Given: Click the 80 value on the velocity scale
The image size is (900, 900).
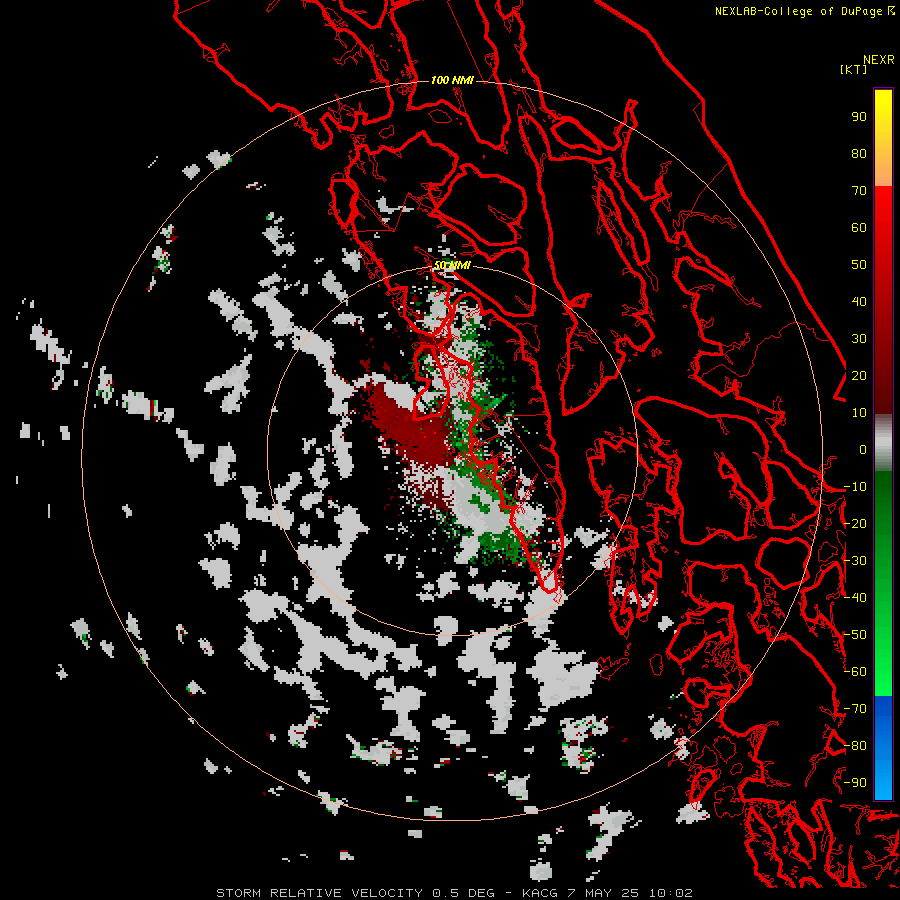Looking at the screenshot, I should 859,153.
